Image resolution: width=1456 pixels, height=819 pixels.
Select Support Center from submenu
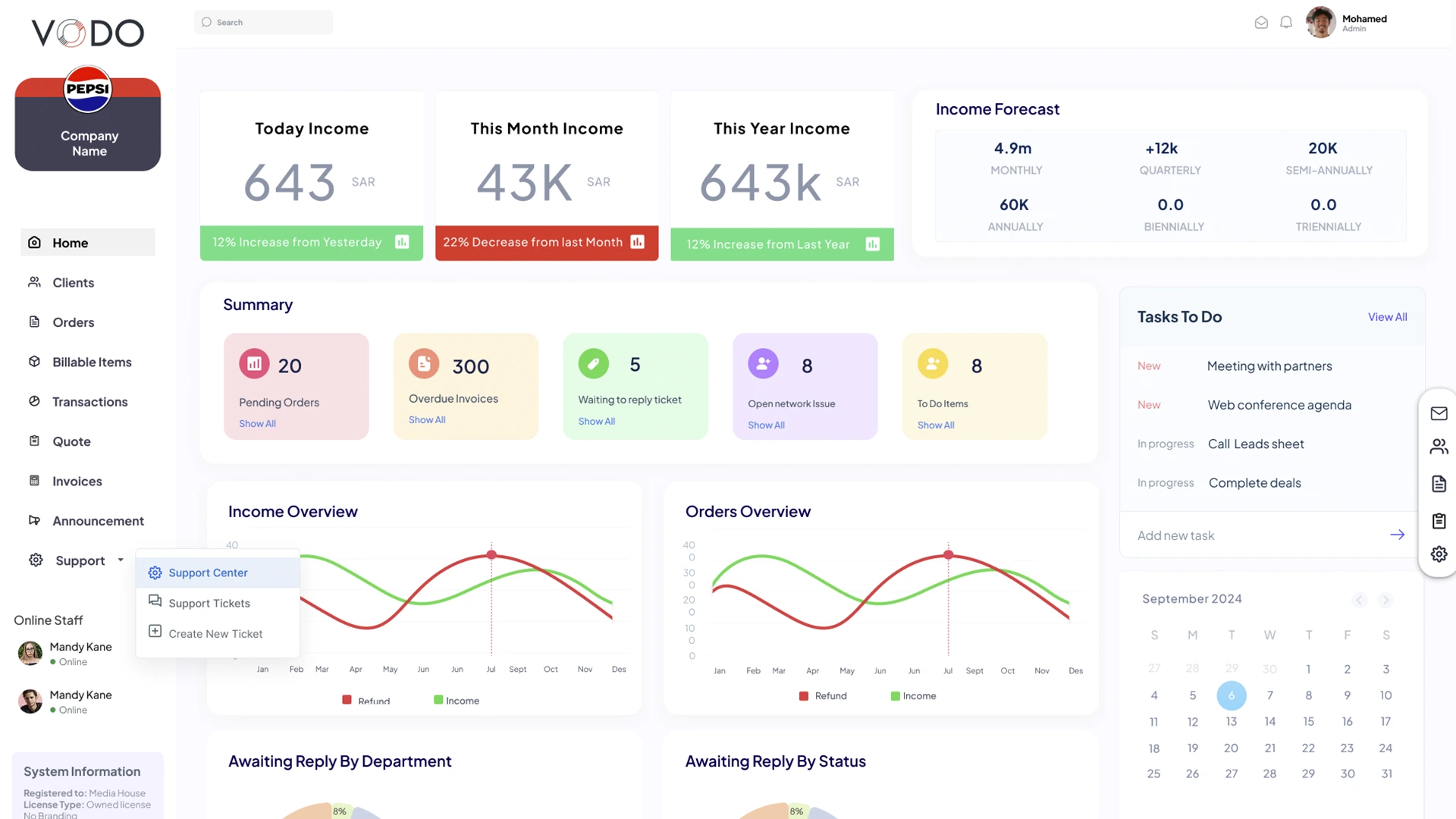(218, 573)
